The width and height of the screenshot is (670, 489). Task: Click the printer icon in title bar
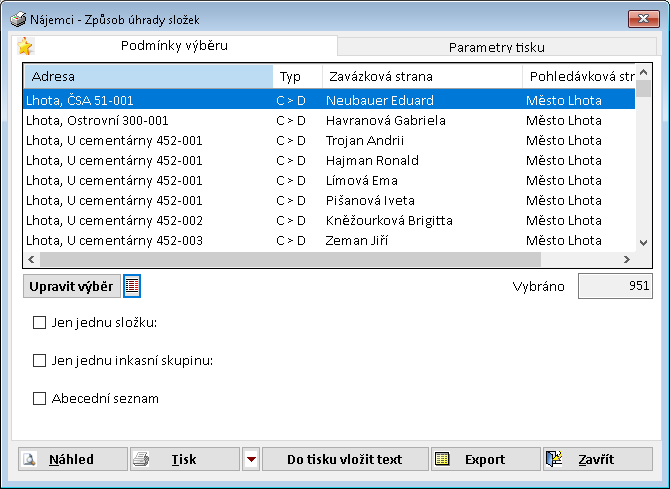click(17, 17)
